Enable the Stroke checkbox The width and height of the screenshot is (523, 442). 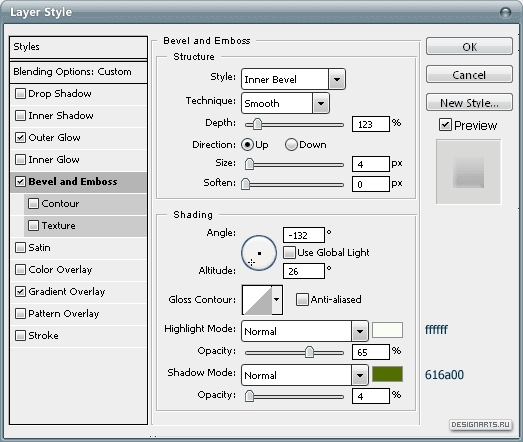click(20, 336)
